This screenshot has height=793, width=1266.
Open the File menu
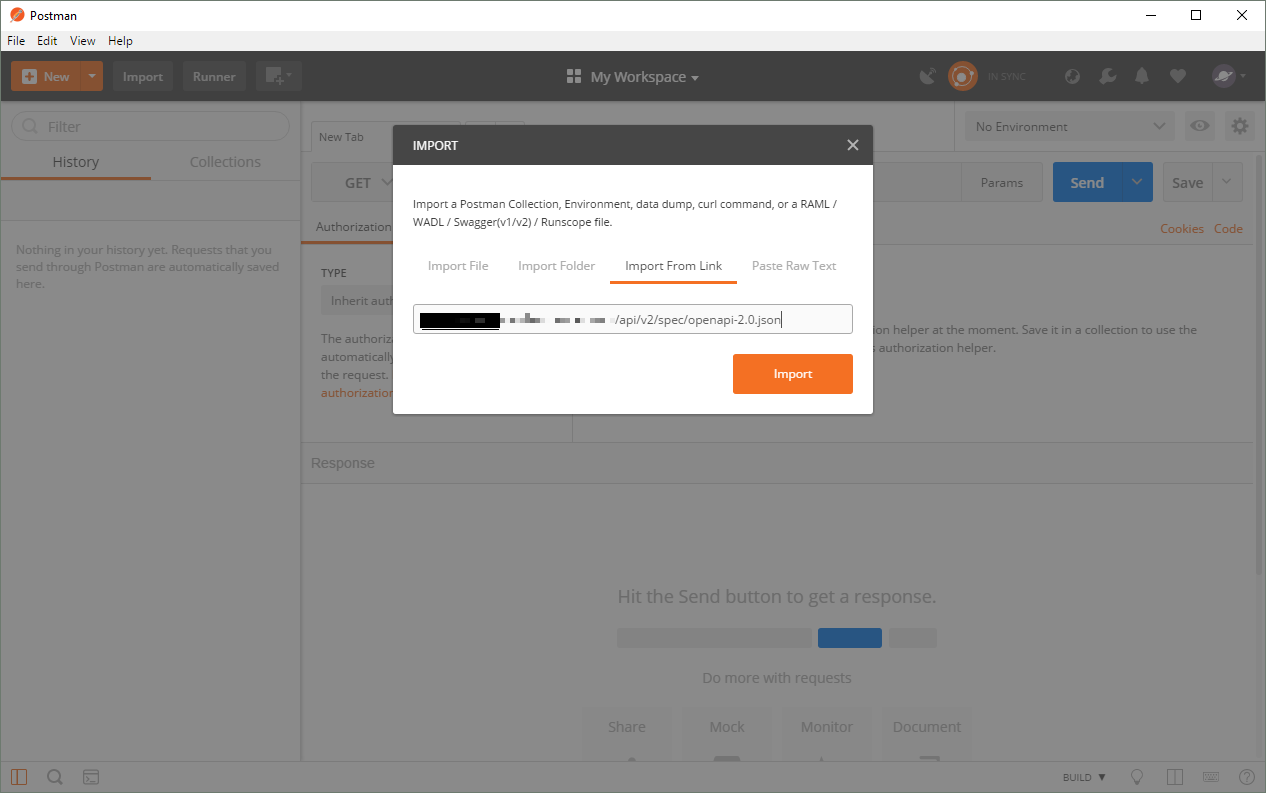16,41
